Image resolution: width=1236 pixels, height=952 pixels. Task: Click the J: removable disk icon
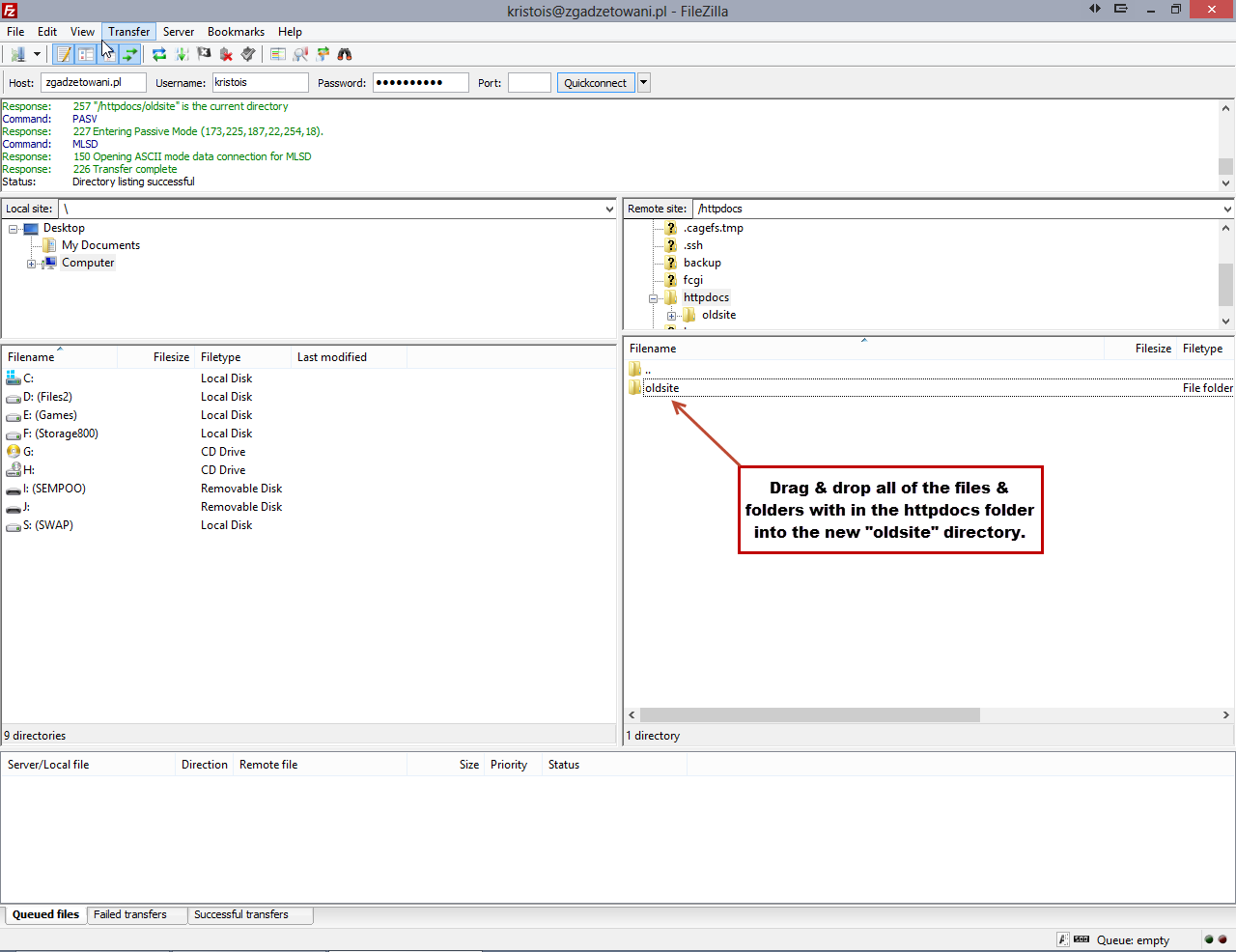[14, 507]
